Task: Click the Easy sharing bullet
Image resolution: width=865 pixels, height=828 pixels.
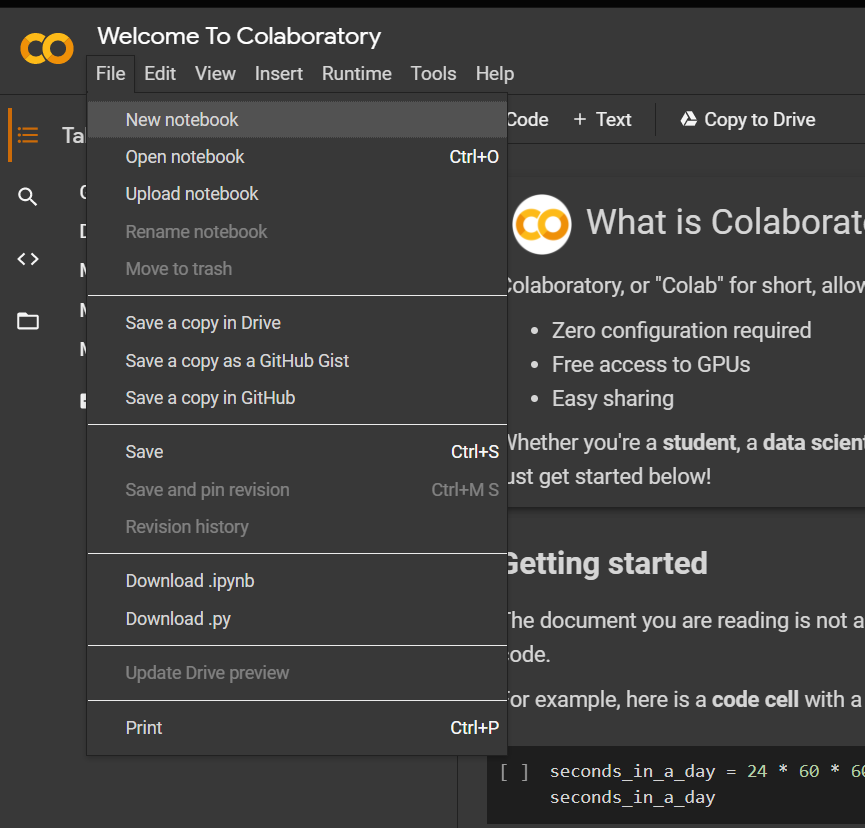Action: pyautogui.click(x=613, y=399)
